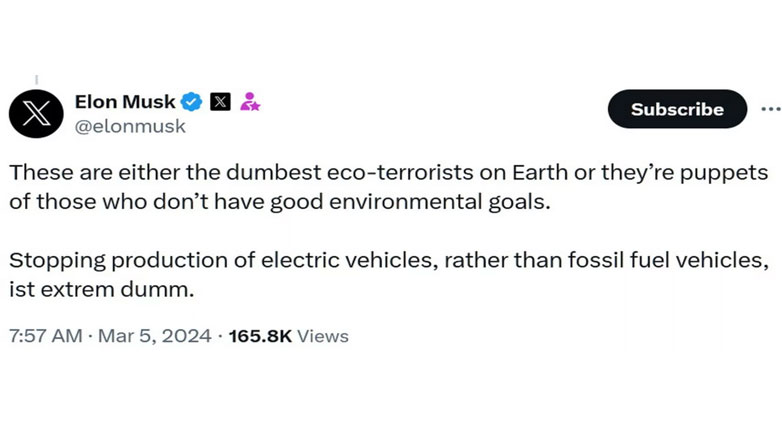Visit the @elonmusk handle link
The height and width of the screenshot is (440, 782).
click(130, 127)
